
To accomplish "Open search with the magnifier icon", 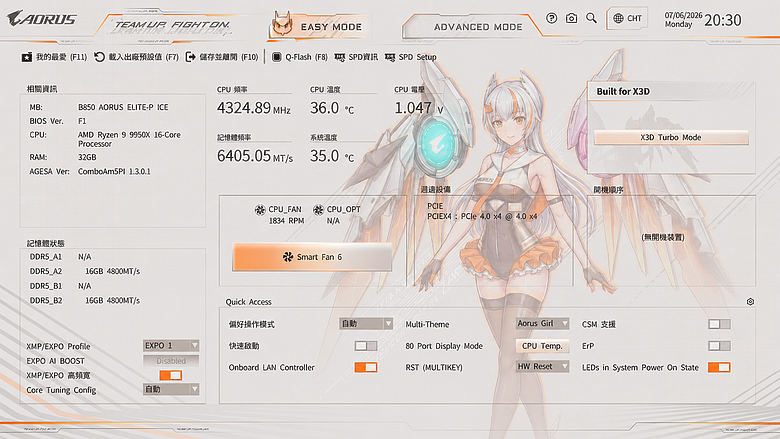I will [x=591, y=18].
